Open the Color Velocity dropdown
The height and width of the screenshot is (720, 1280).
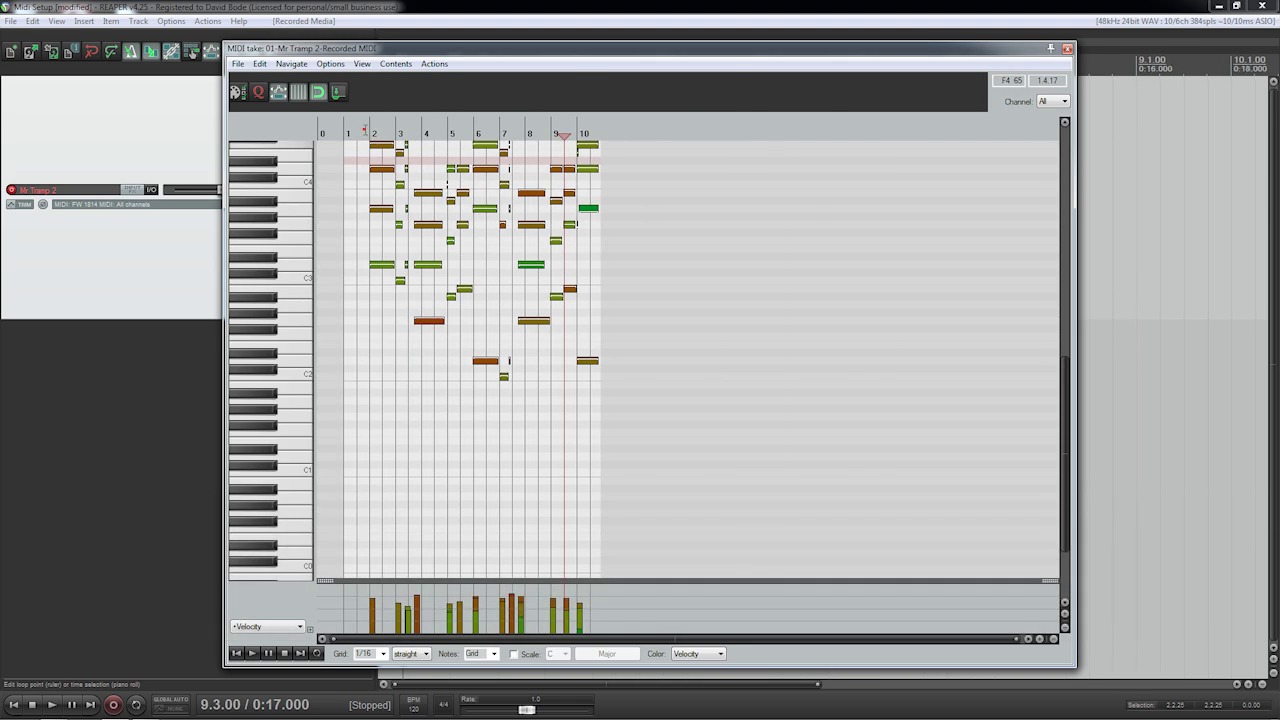(x=698, y=654)
